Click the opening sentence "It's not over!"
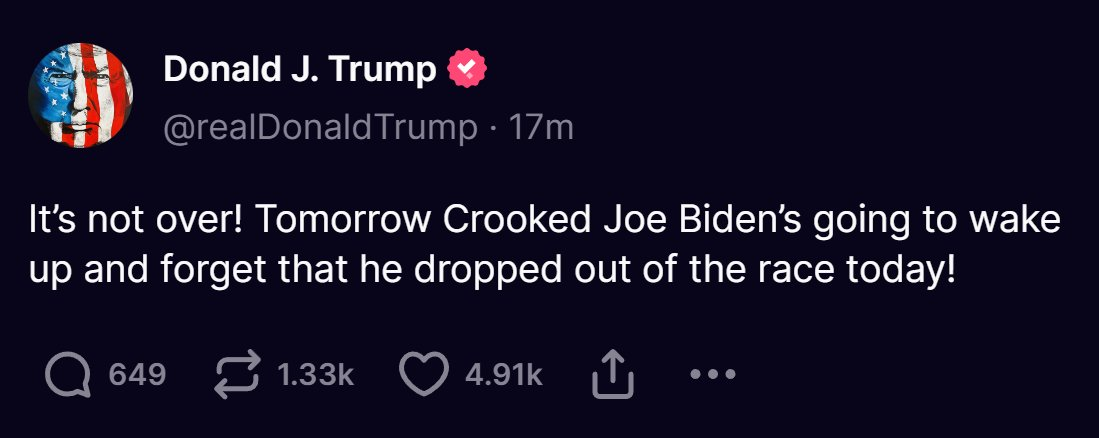The height and width of the screenshot is (438, 1099). point(138,221)
